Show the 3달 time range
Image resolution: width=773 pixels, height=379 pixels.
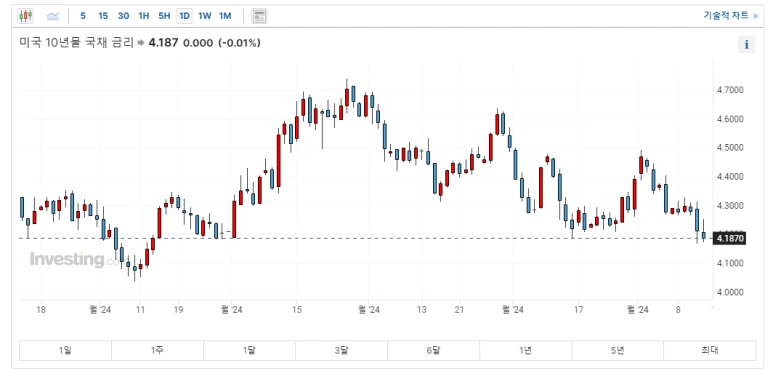click(341, 350)
